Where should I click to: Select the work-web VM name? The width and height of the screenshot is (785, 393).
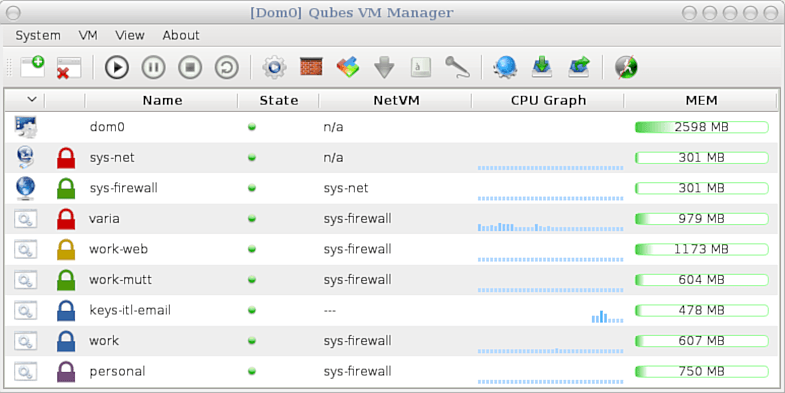pyautogui.click(x=119, y=249)
